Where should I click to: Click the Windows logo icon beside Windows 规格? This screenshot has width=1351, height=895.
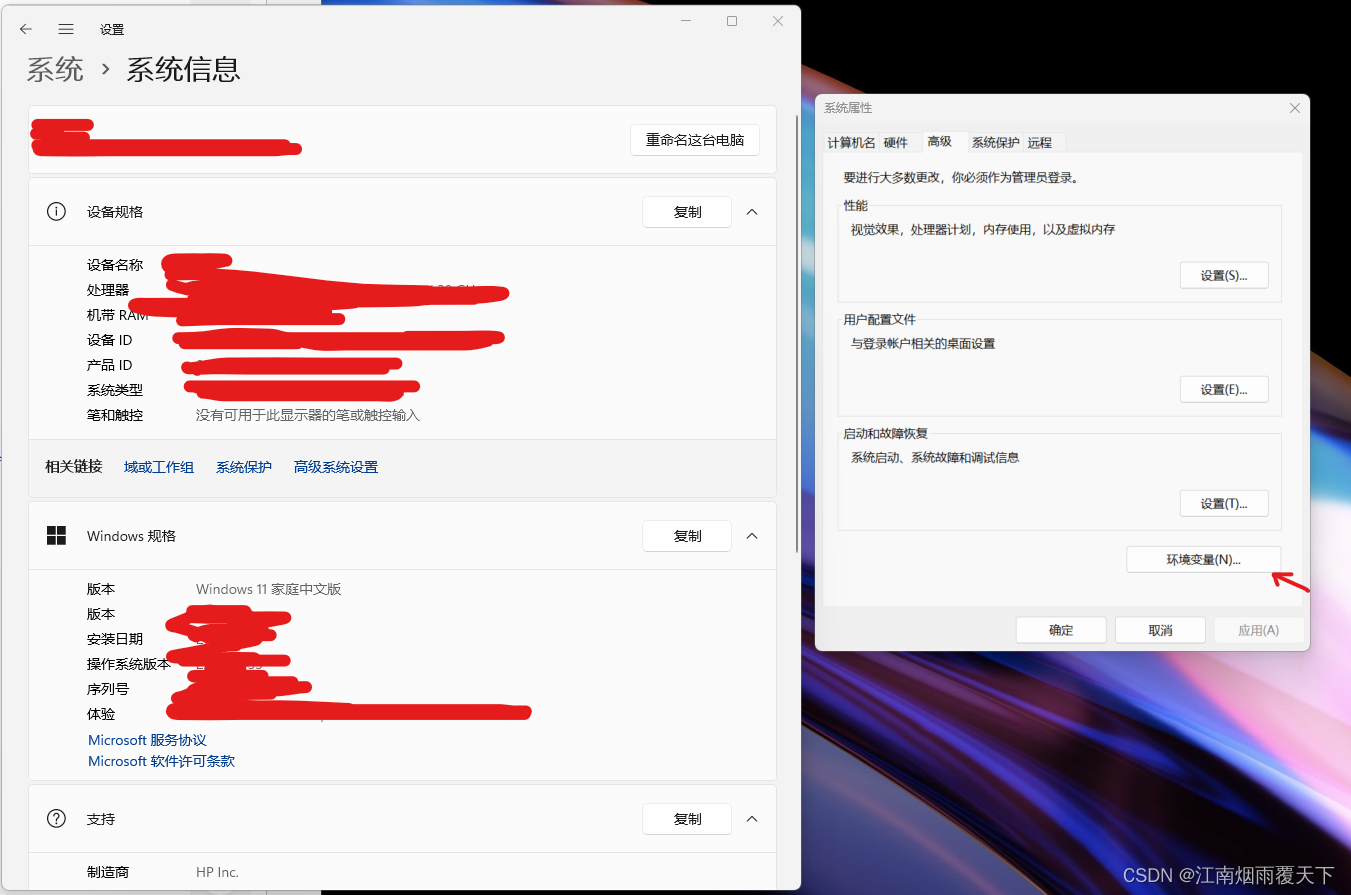pyautogui.click(x=56, y=535)
